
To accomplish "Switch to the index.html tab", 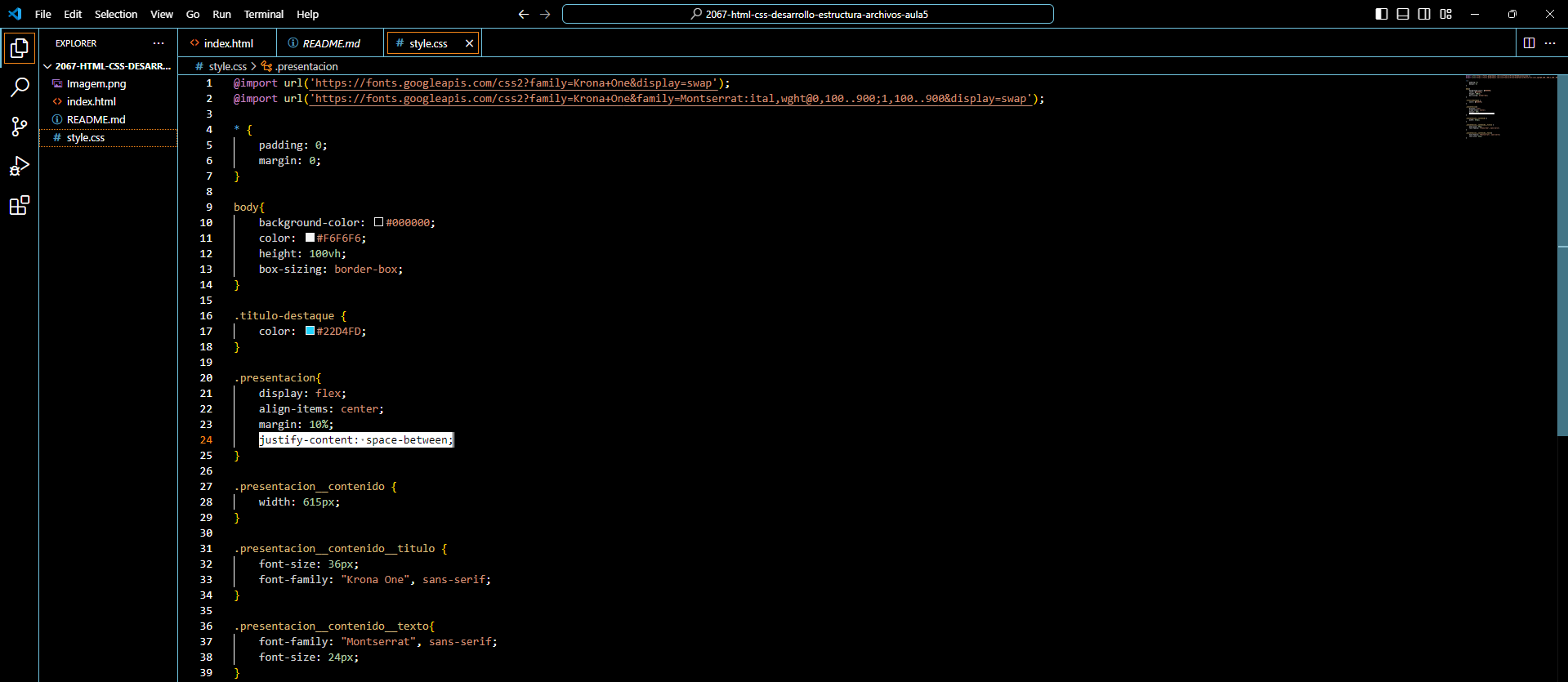I will (x=227, y=43).
